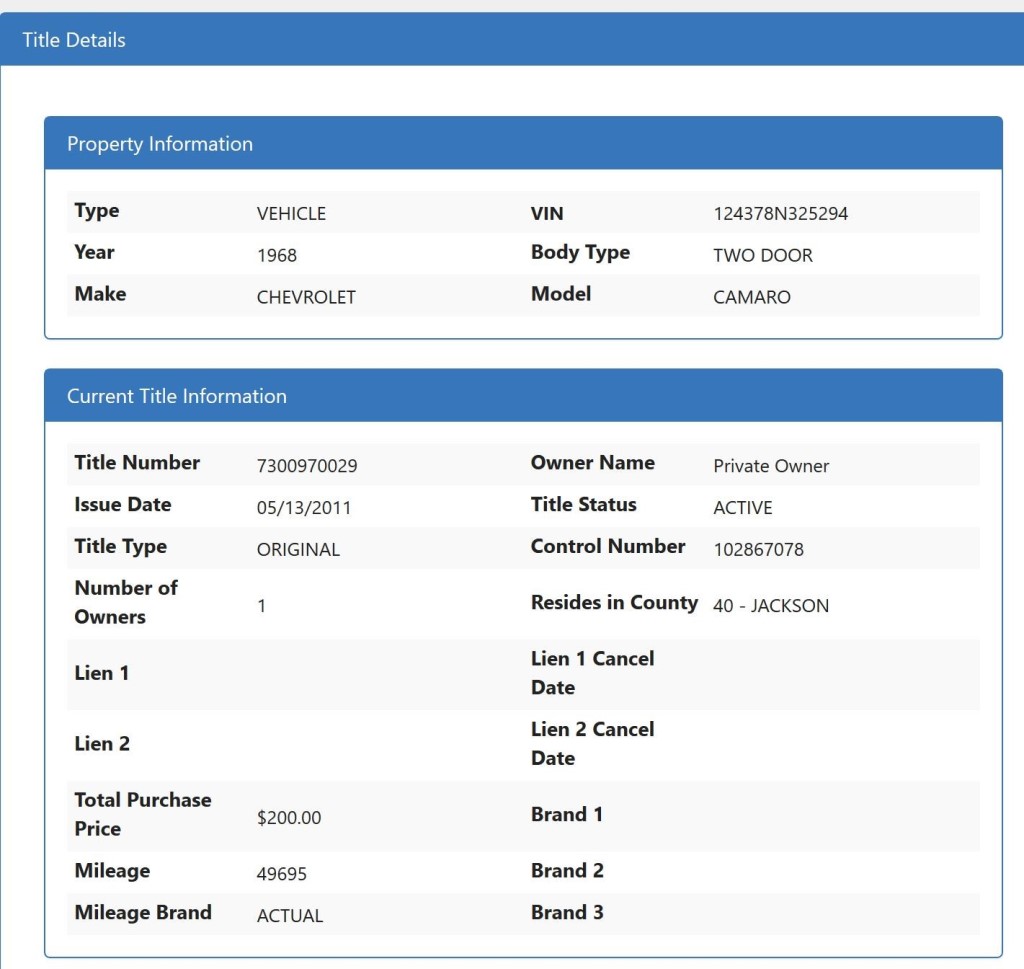
Task: Click the Mileage Brand value ACTUAL
Action: [290, 915]
